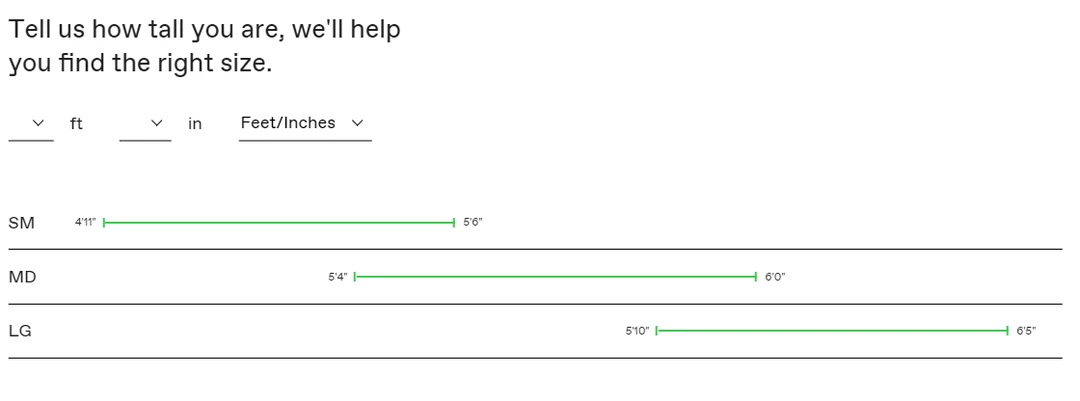
Task: Open the inches height dropdown
Action: pos(145,124)
